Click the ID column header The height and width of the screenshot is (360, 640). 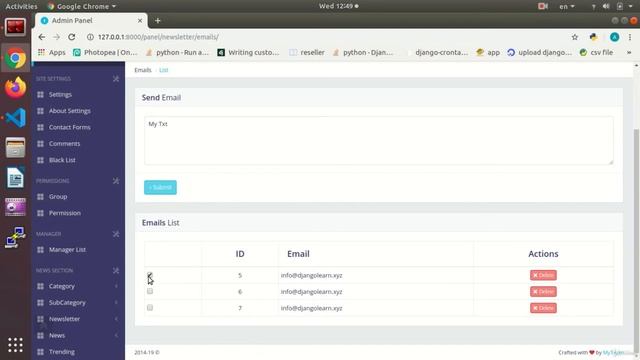coord(240,253)
